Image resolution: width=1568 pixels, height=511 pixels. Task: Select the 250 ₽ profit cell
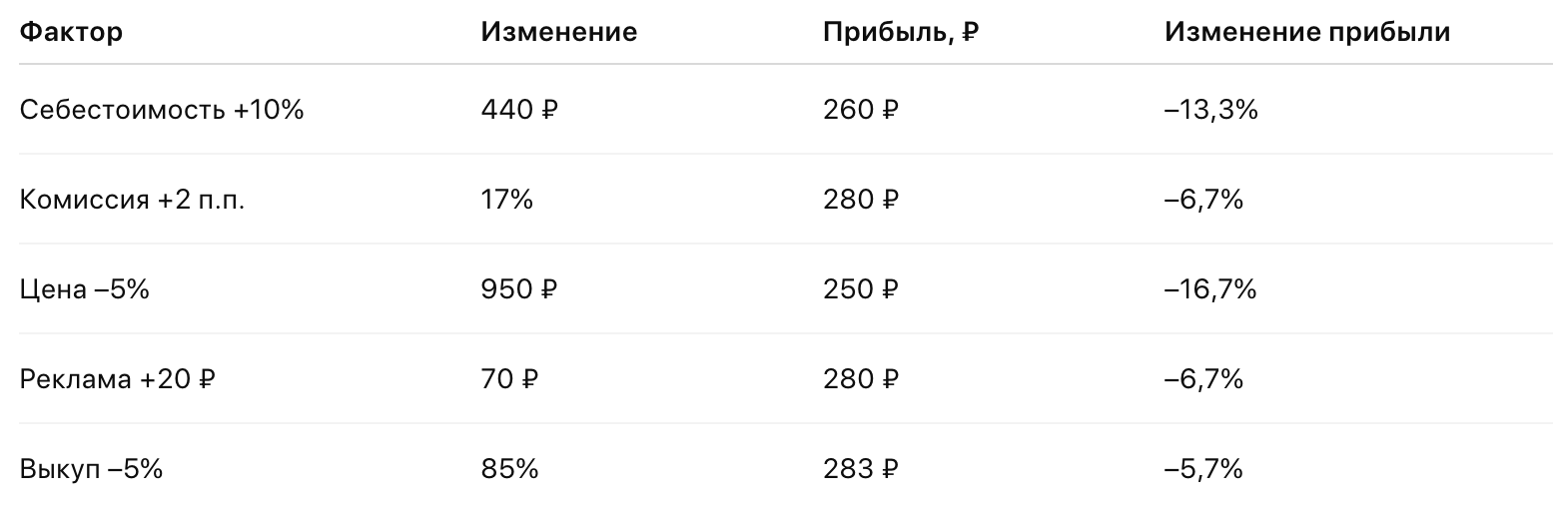point(860,289)
